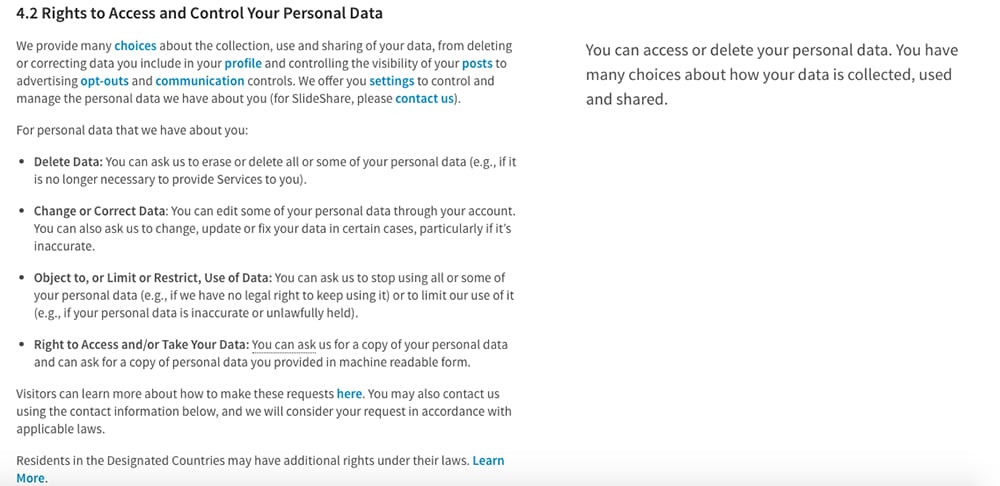Image resolution: width=1000 pixels, height=486 pixels.
Task: Click the bold "Delete Data:" label
Action: 68,162
